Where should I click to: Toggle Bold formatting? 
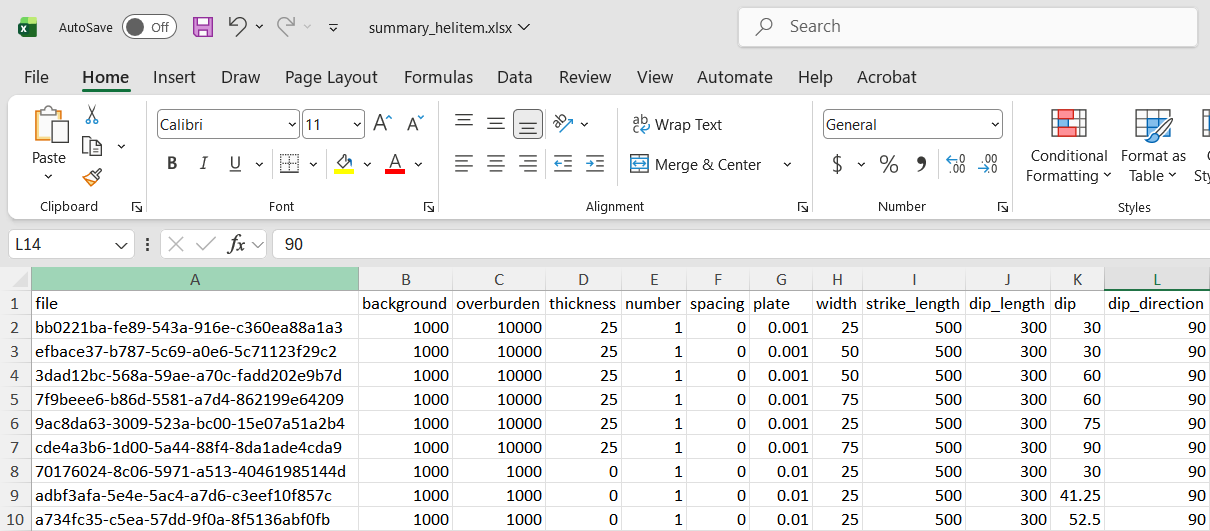point(172,164)
